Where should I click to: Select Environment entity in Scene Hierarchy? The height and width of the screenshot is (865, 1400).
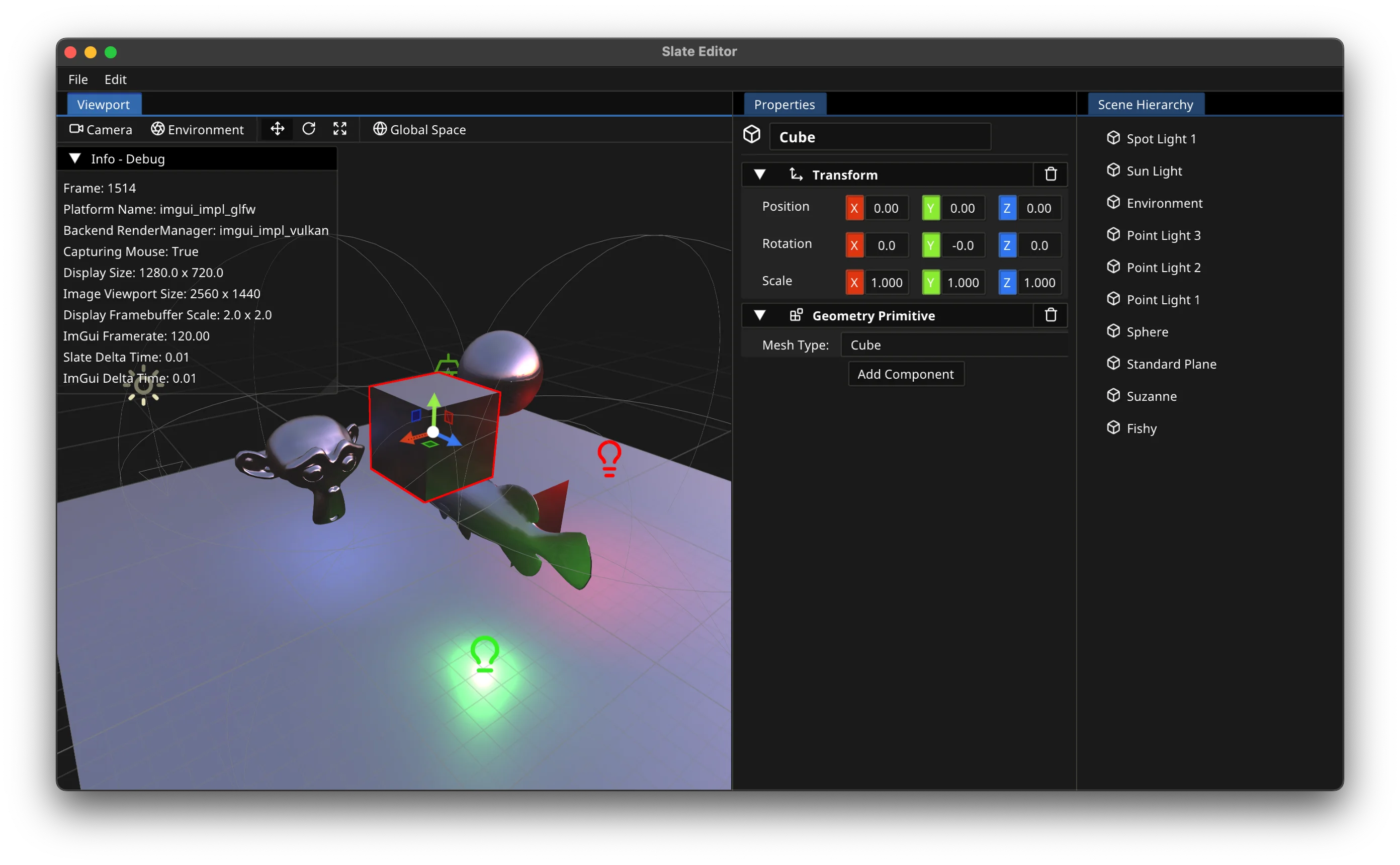click(1164, 203)
